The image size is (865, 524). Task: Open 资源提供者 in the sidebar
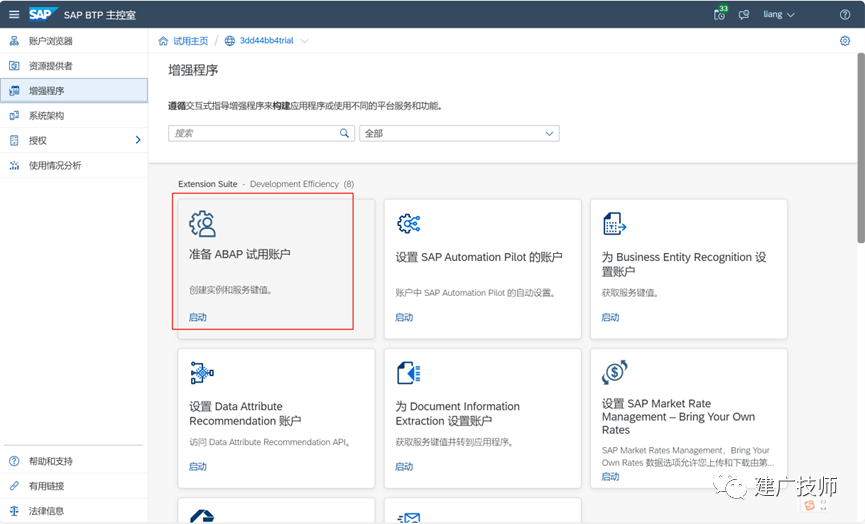pos(74,66)
